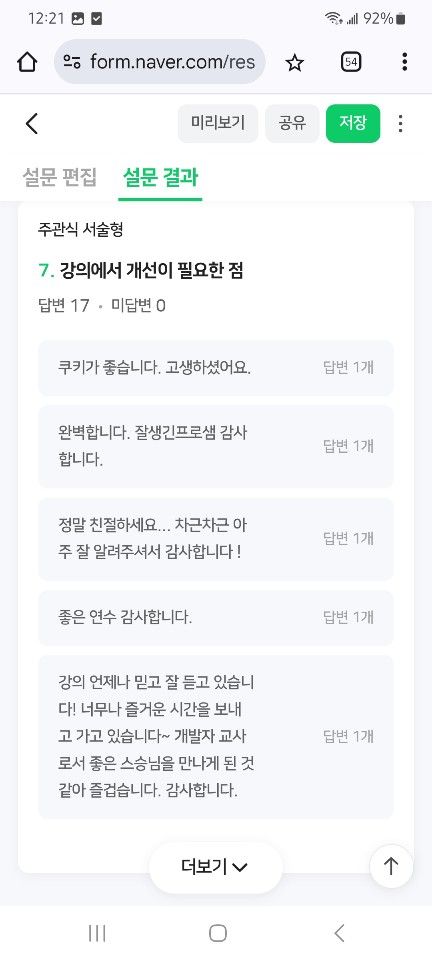The image size is (432, 960).
Task: Jump to top with the up-arrow button
Action: tap(391, 866)
